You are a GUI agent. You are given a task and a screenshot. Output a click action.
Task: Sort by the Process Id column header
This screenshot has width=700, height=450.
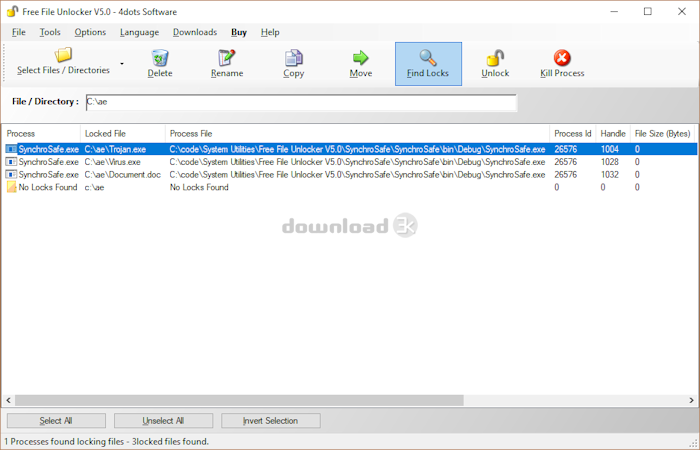click(573, 133)
